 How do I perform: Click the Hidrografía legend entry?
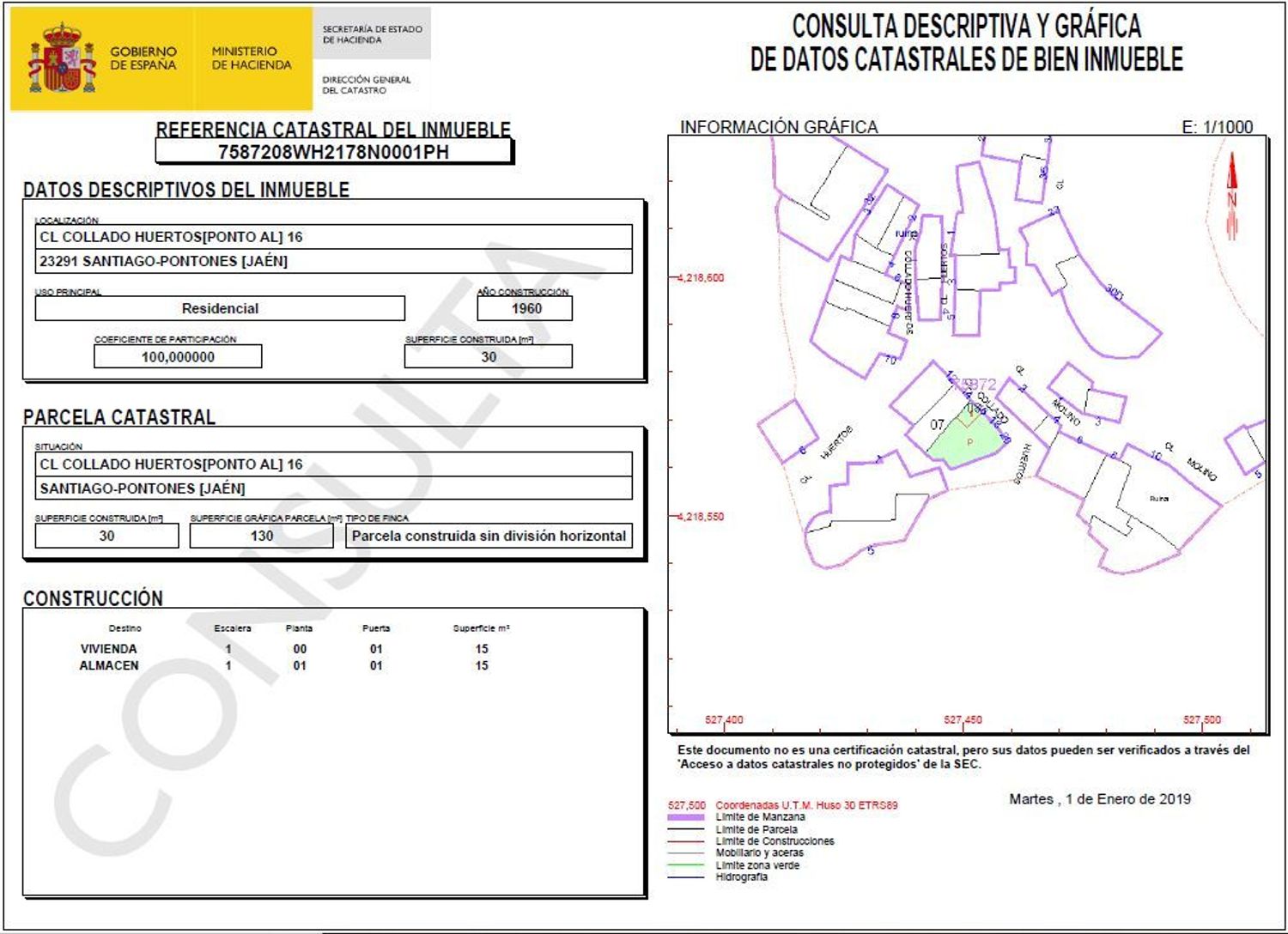(742, 877)
